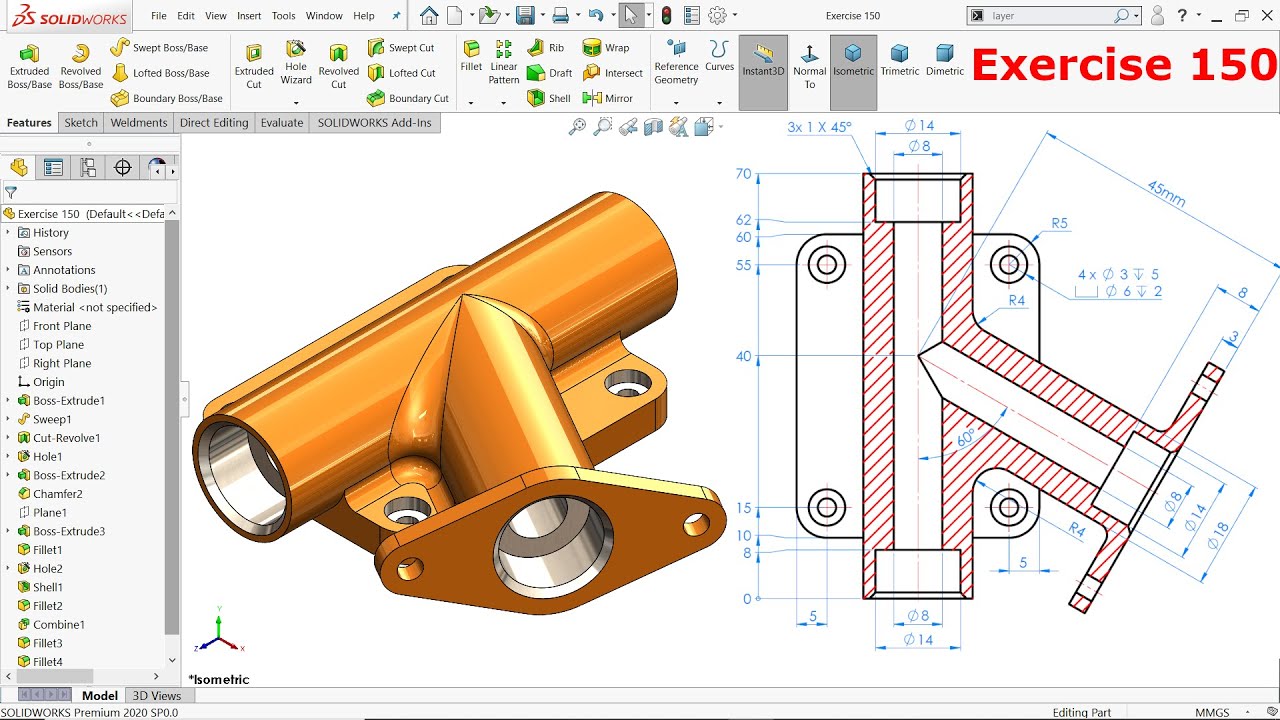This screenshot has height=720, width=1280.
Task: Click the command search field
Action: 1054,16
